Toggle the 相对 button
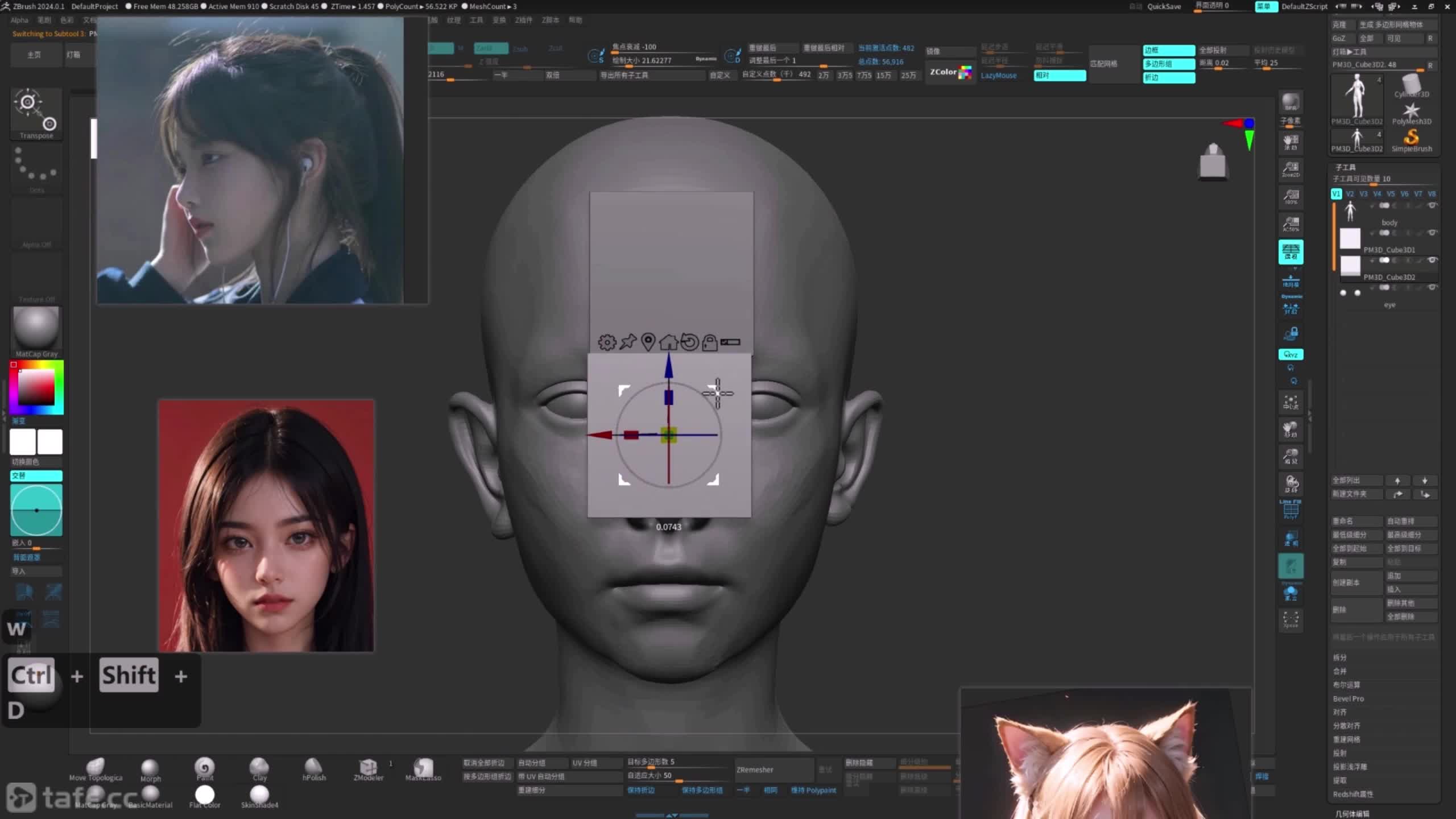1456x819 pixels. point(1060,75)
